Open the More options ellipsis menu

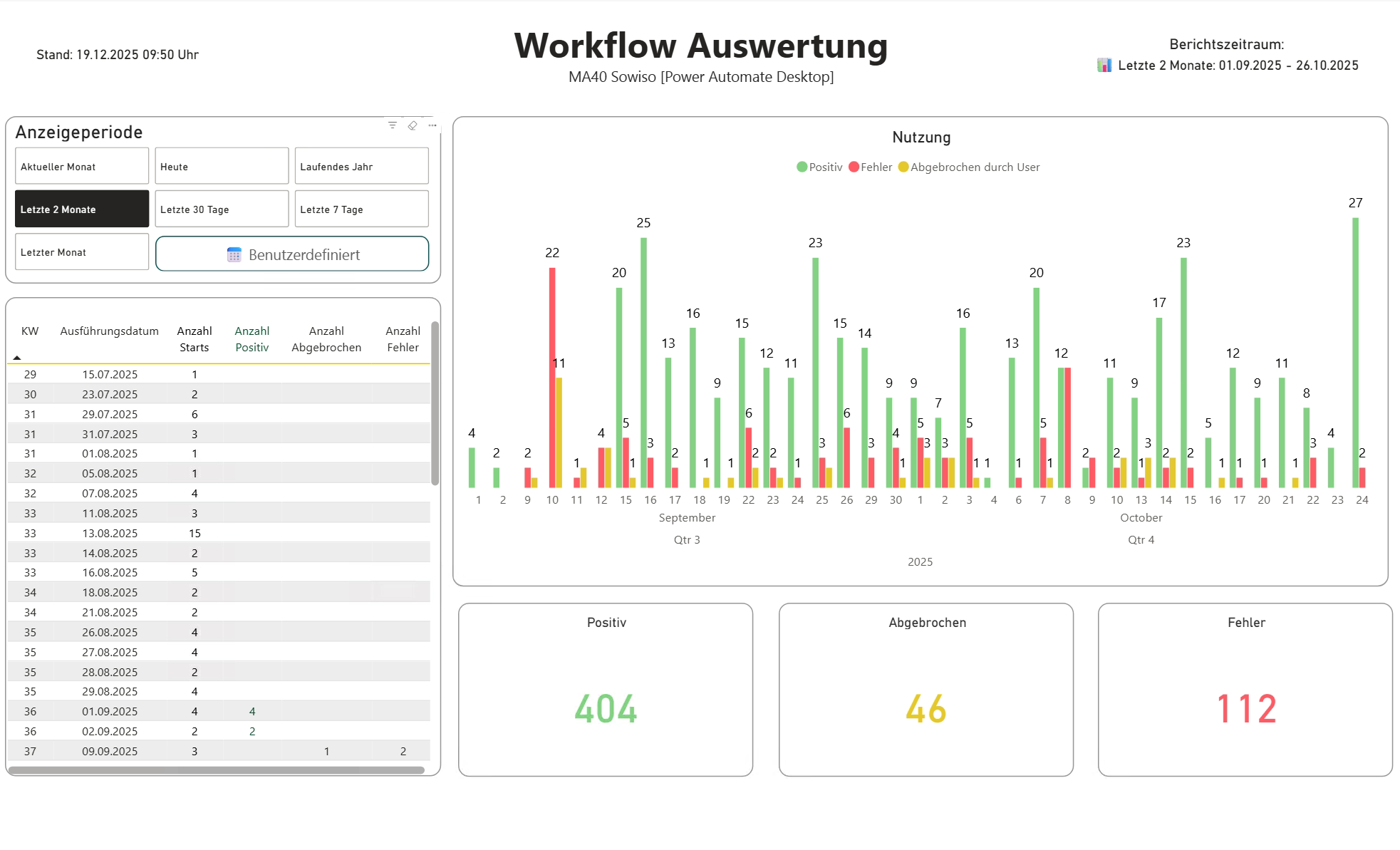click(432, 125)
